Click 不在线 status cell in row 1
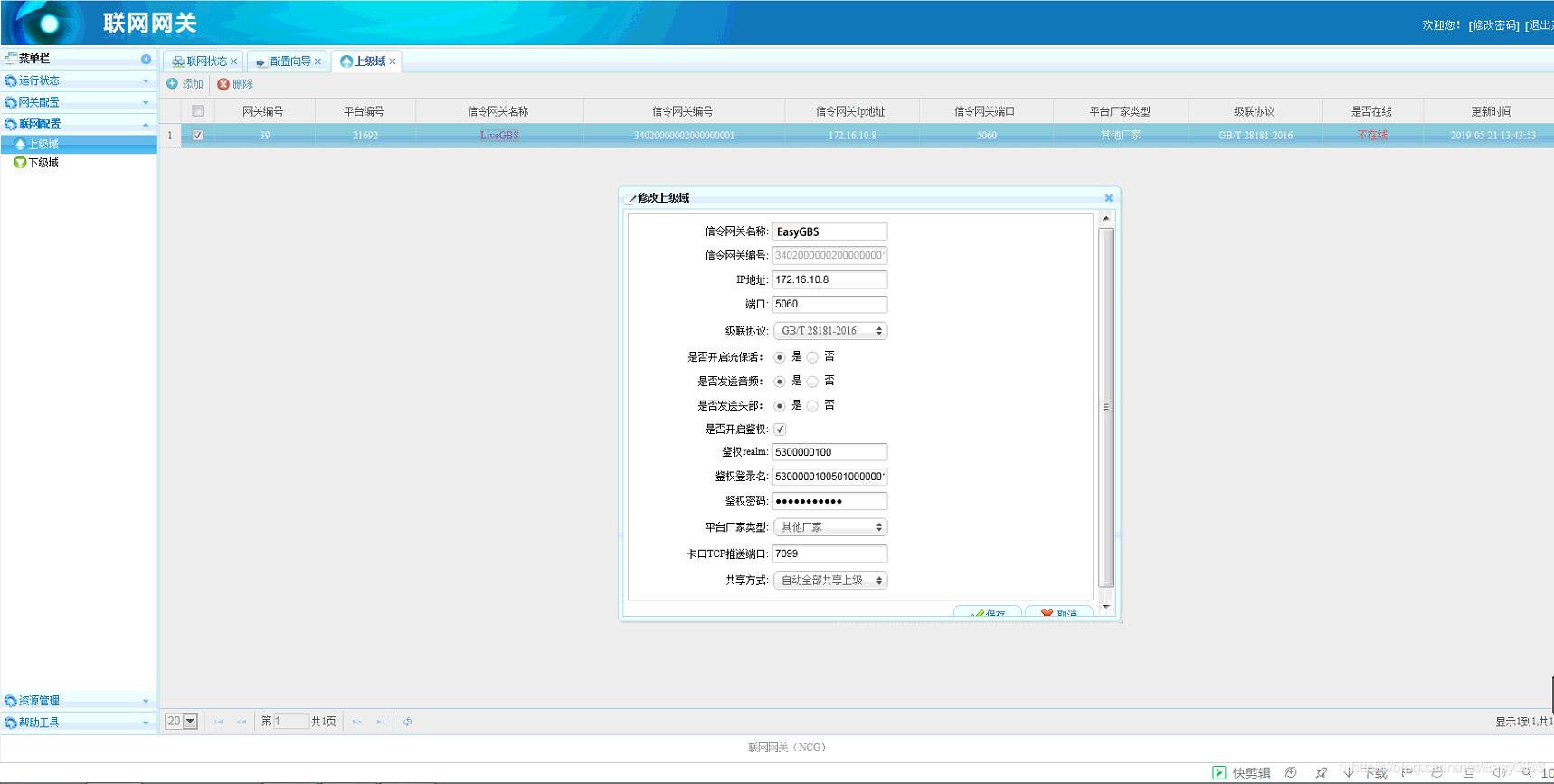Image resolution: width=1554 pixels, height=784 pixels. click(x=1371, y=136)
